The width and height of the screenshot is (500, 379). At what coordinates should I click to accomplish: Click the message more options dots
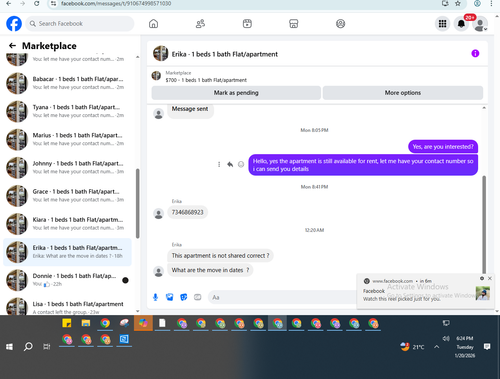point(219,164)
